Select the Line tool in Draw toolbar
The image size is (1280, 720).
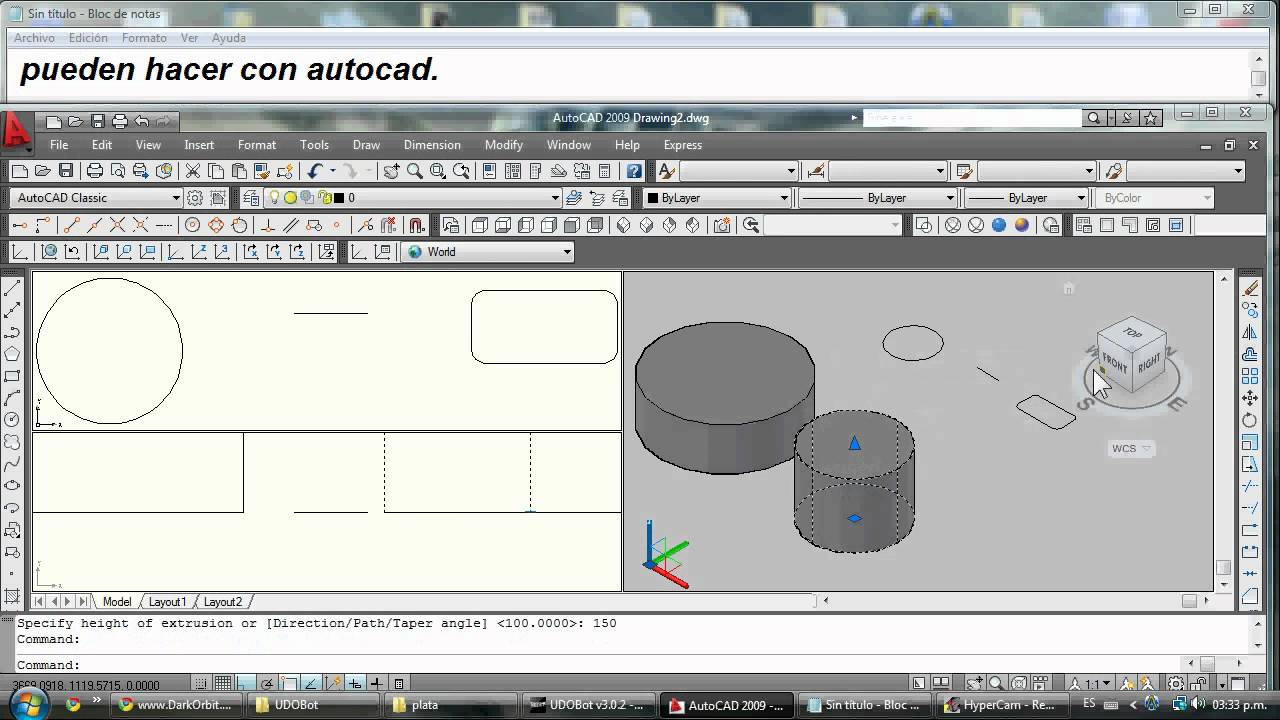point(13,289)
